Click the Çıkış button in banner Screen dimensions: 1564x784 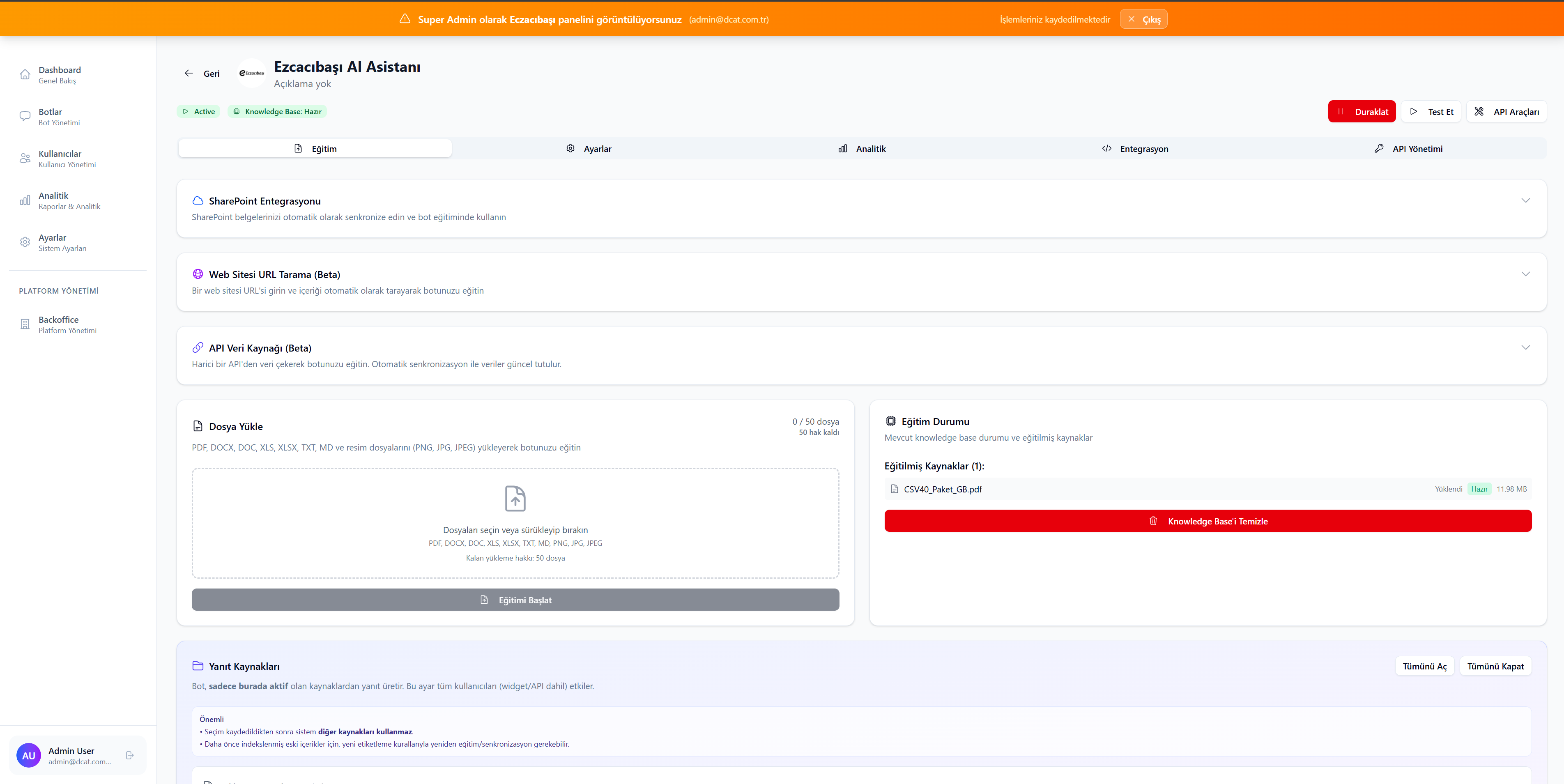(x=1143, y=19)
